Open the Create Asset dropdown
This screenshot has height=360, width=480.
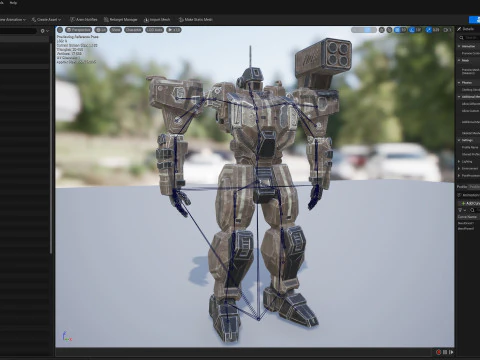pyautogui.click(x=46, y=20)
